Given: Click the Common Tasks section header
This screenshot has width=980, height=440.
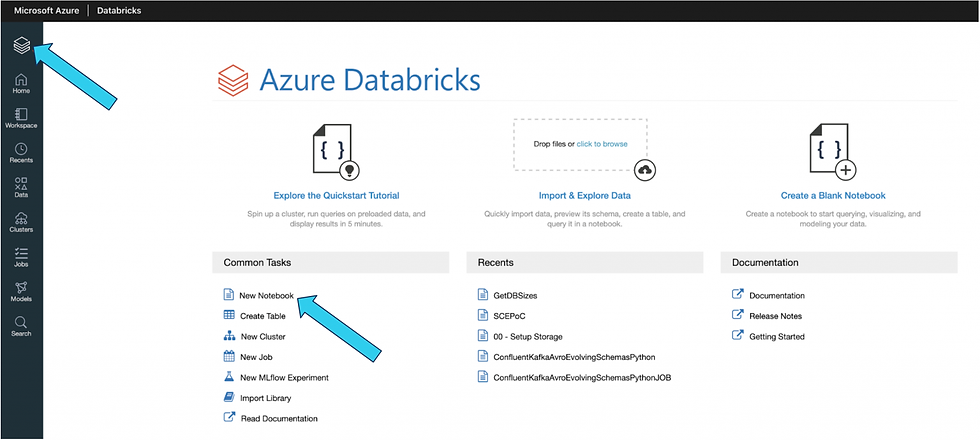Looking at the screenshot, I should click(x=331, y=262).
